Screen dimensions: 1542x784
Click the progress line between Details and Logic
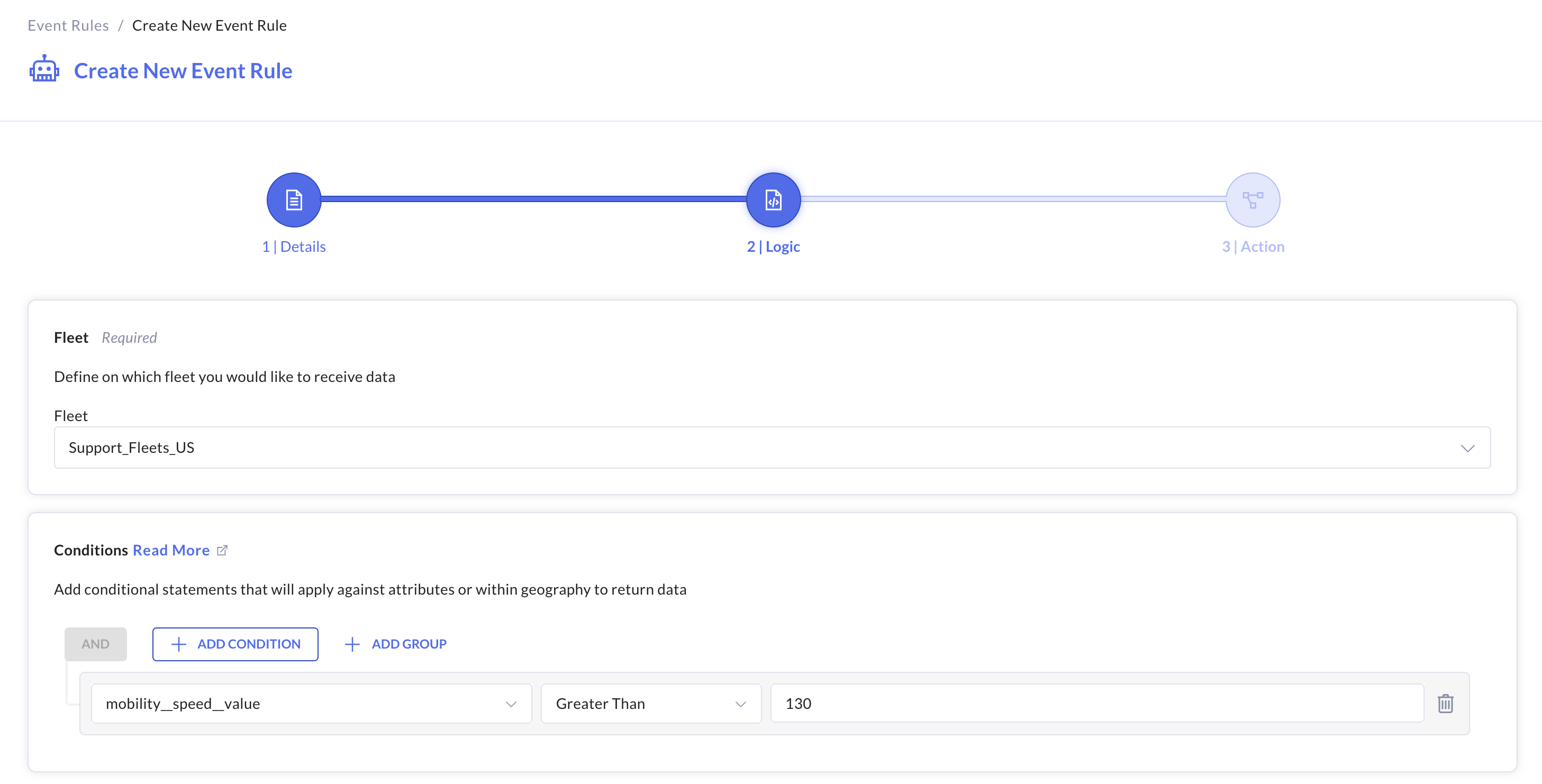[x=533, y=199]
